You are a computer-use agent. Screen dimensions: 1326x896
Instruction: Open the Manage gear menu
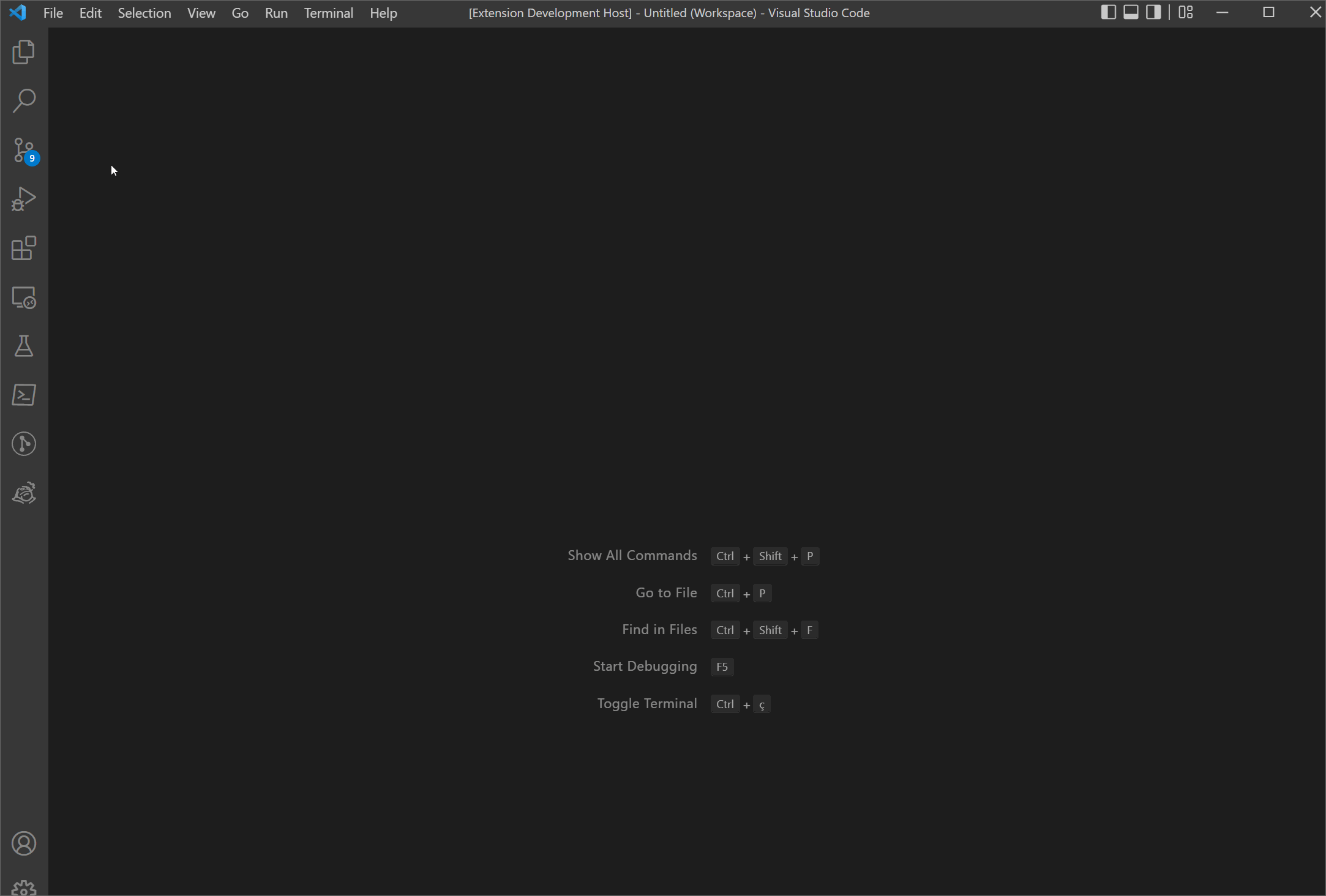(x=24, y=887)
